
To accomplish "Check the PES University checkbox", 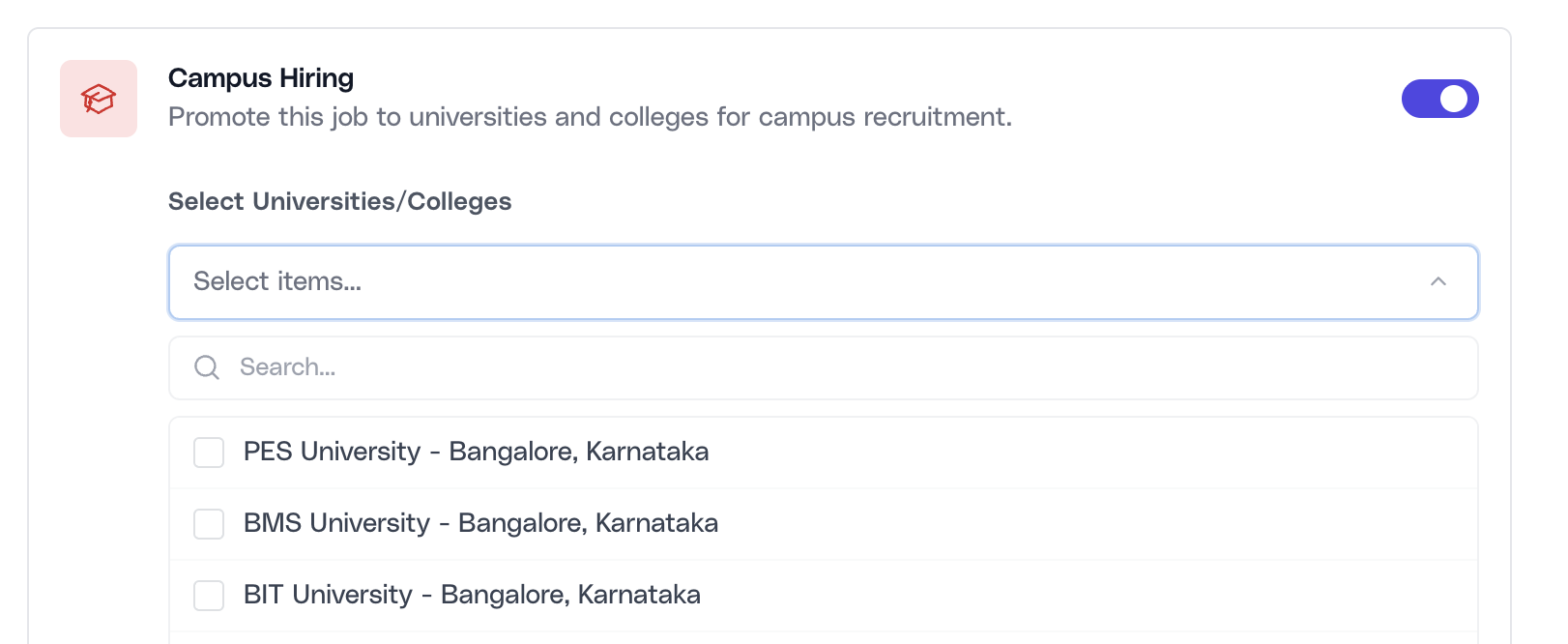I will coord(208,452).
